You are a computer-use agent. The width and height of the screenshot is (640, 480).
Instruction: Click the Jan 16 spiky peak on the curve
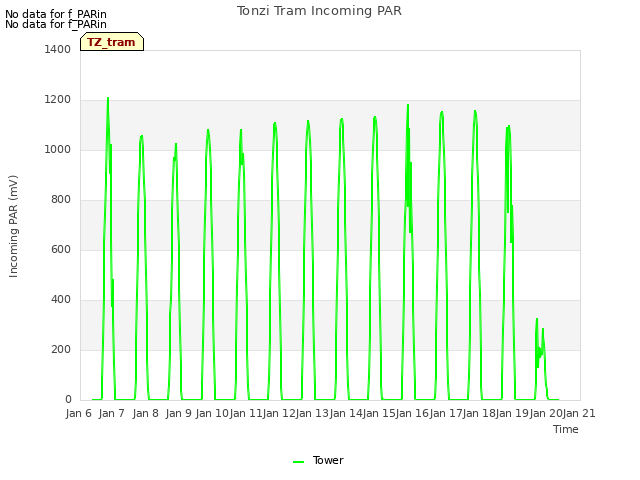pos(408,105)
